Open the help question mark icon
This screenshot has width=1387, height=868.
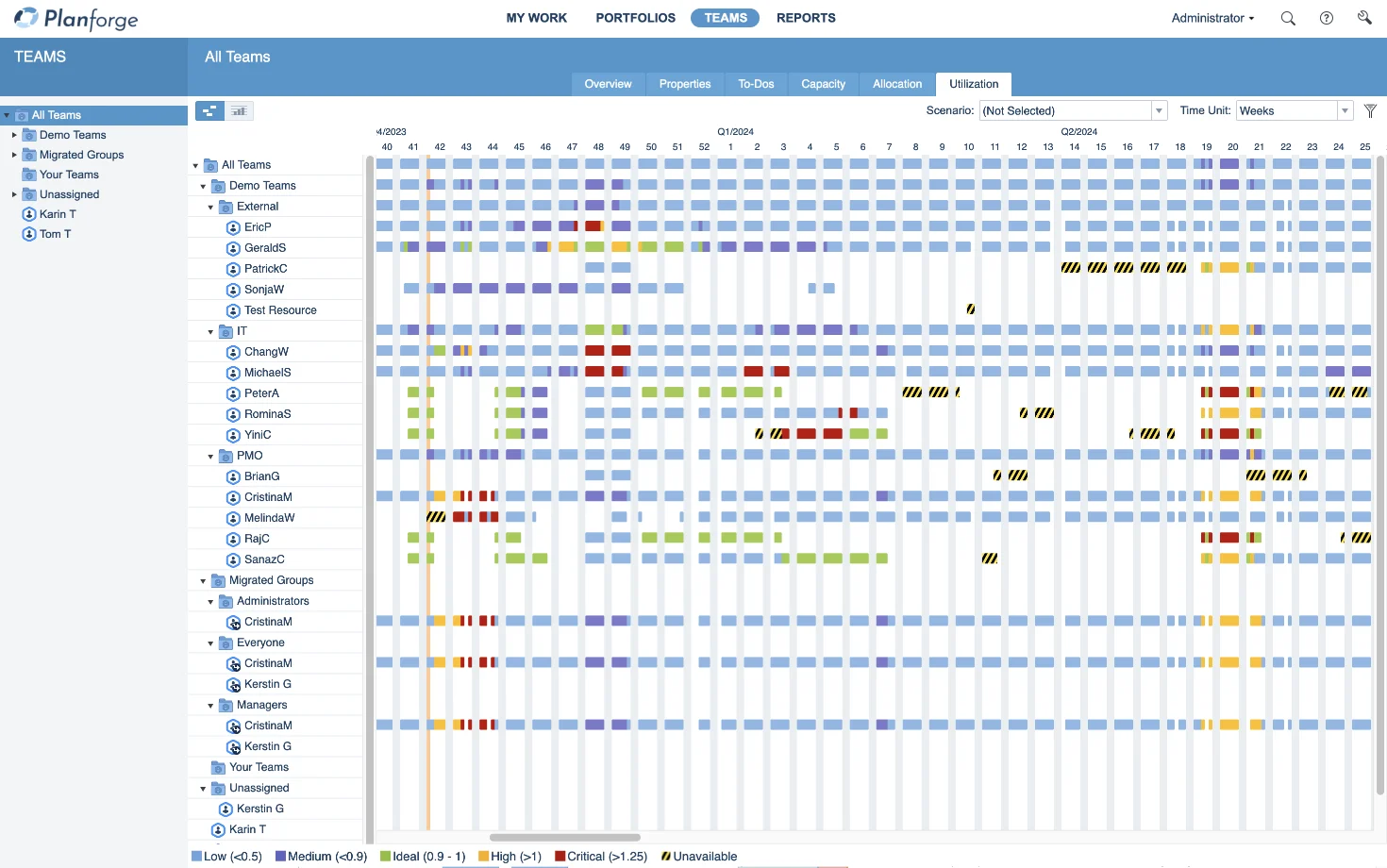point(1327,18)
